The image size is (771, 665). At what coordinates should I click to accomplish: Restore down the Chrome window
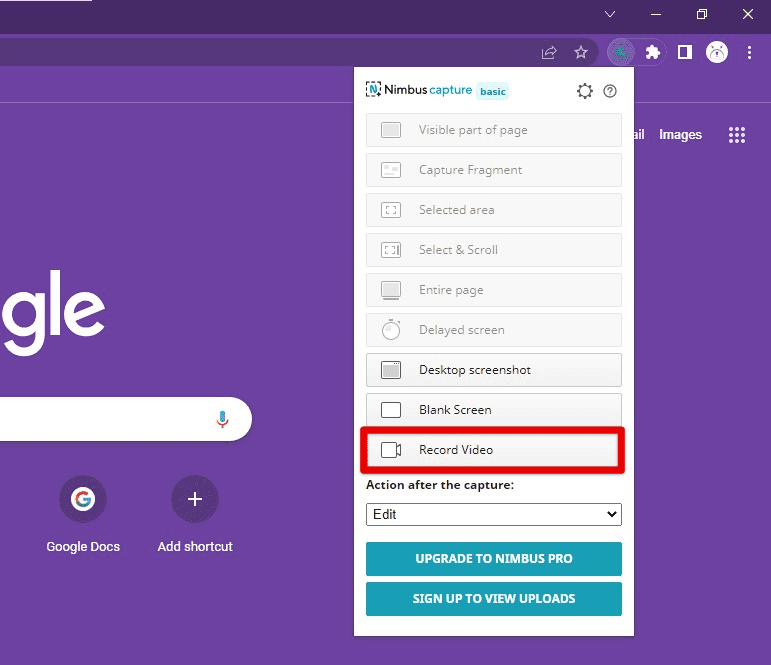pos(702,14)
